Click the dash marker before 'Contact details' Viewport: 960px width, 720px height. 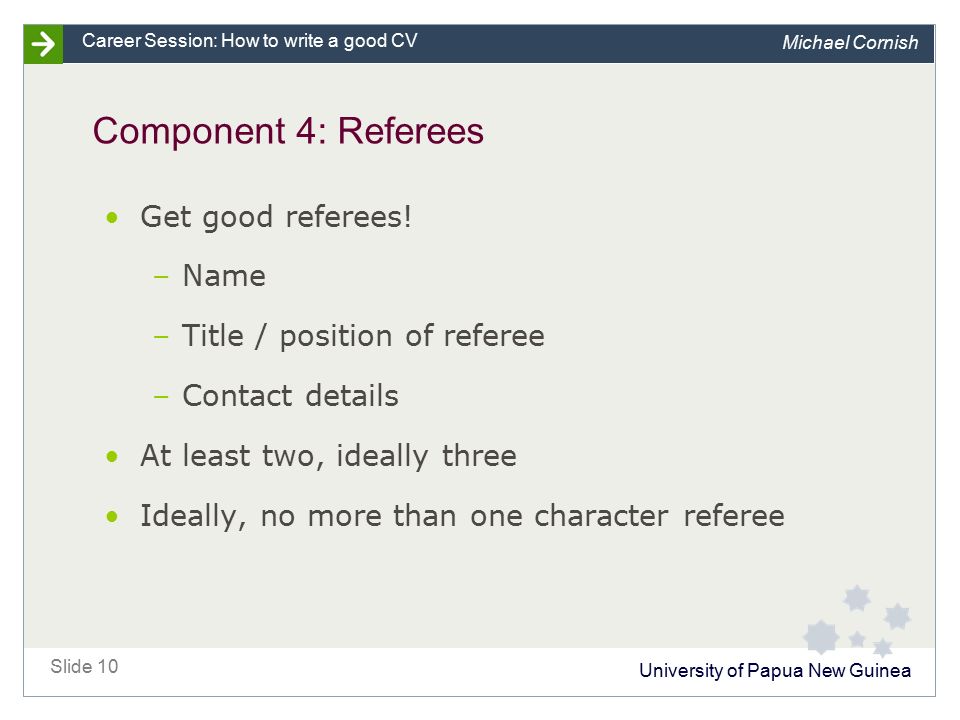pos(161,397)
